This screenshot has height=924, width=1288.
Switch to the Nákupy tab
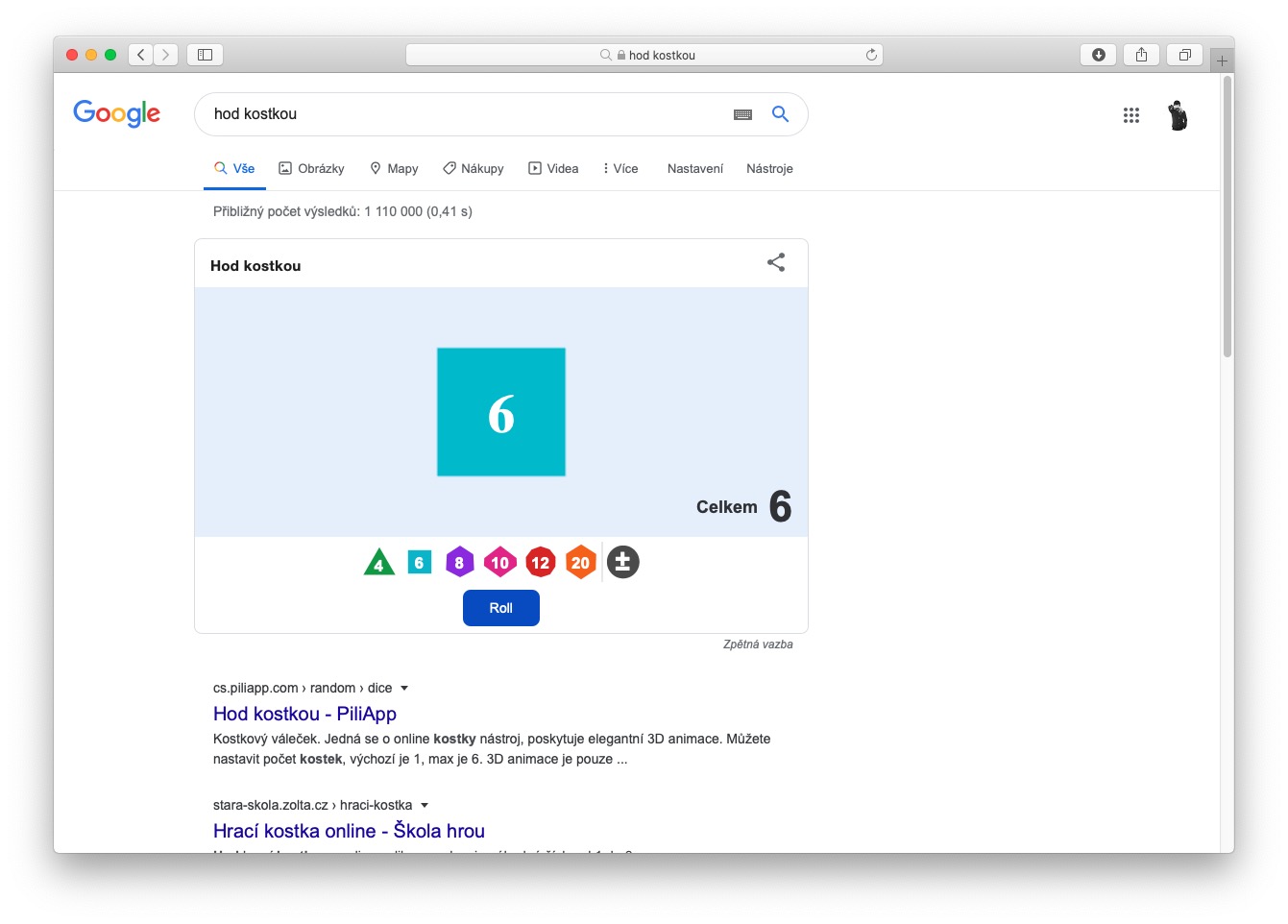pos(473,168)
